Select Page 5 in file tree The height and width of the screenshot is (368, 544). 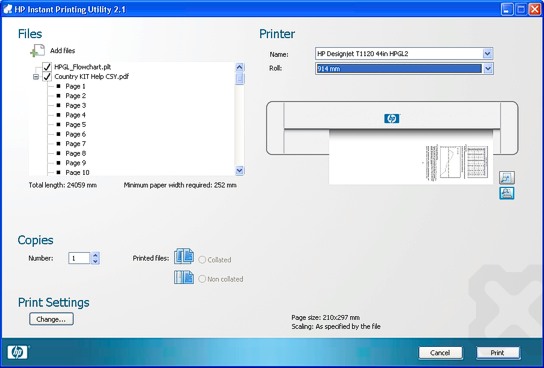75,125
